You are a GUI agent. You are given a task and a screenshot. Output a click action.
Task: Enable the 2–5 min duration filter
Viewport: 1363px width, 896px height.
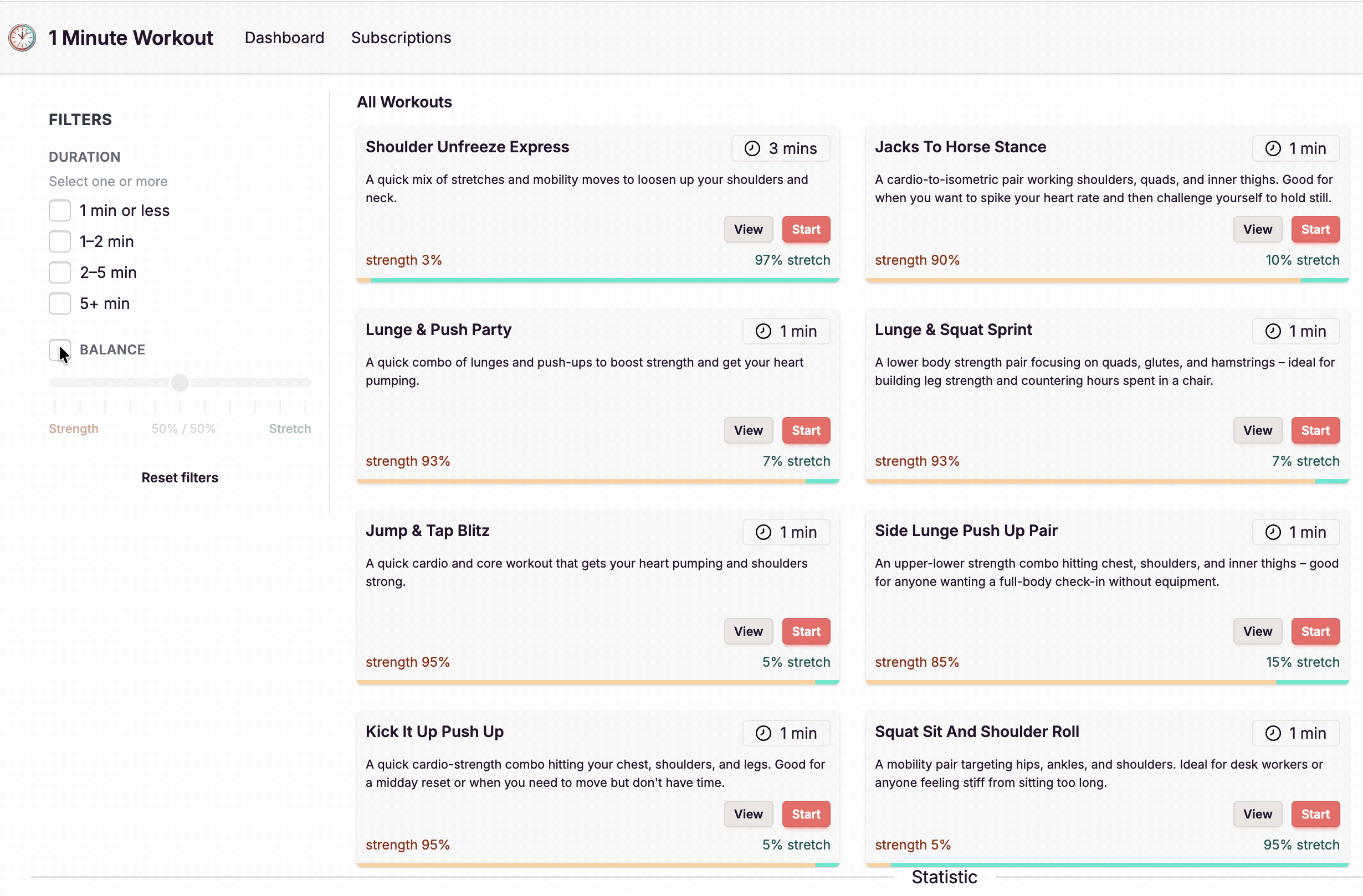tap(59, 272)
